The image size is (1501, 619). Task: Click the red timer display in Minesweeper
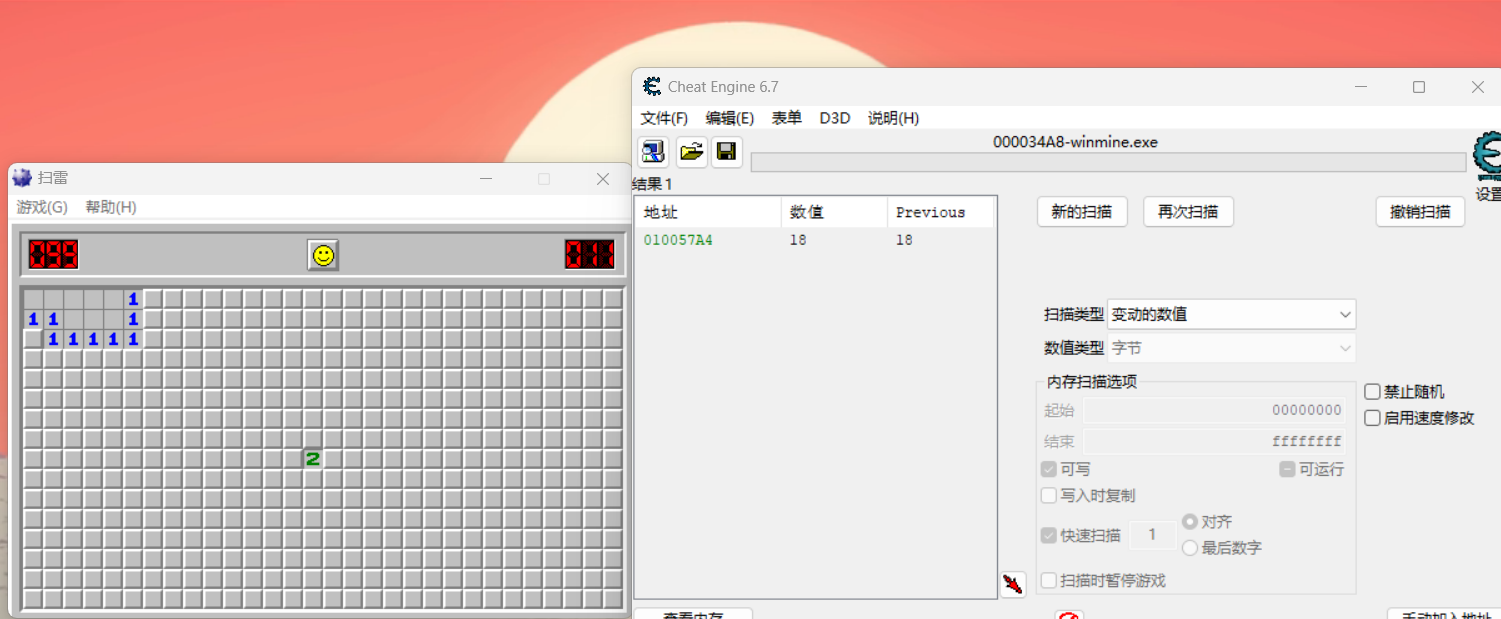590,254
